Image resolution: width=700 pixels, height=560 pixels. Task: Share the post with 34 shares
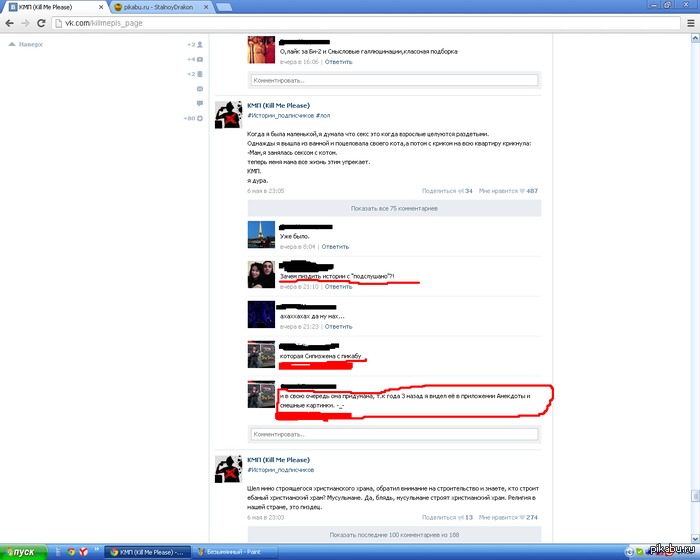point(447,191)
